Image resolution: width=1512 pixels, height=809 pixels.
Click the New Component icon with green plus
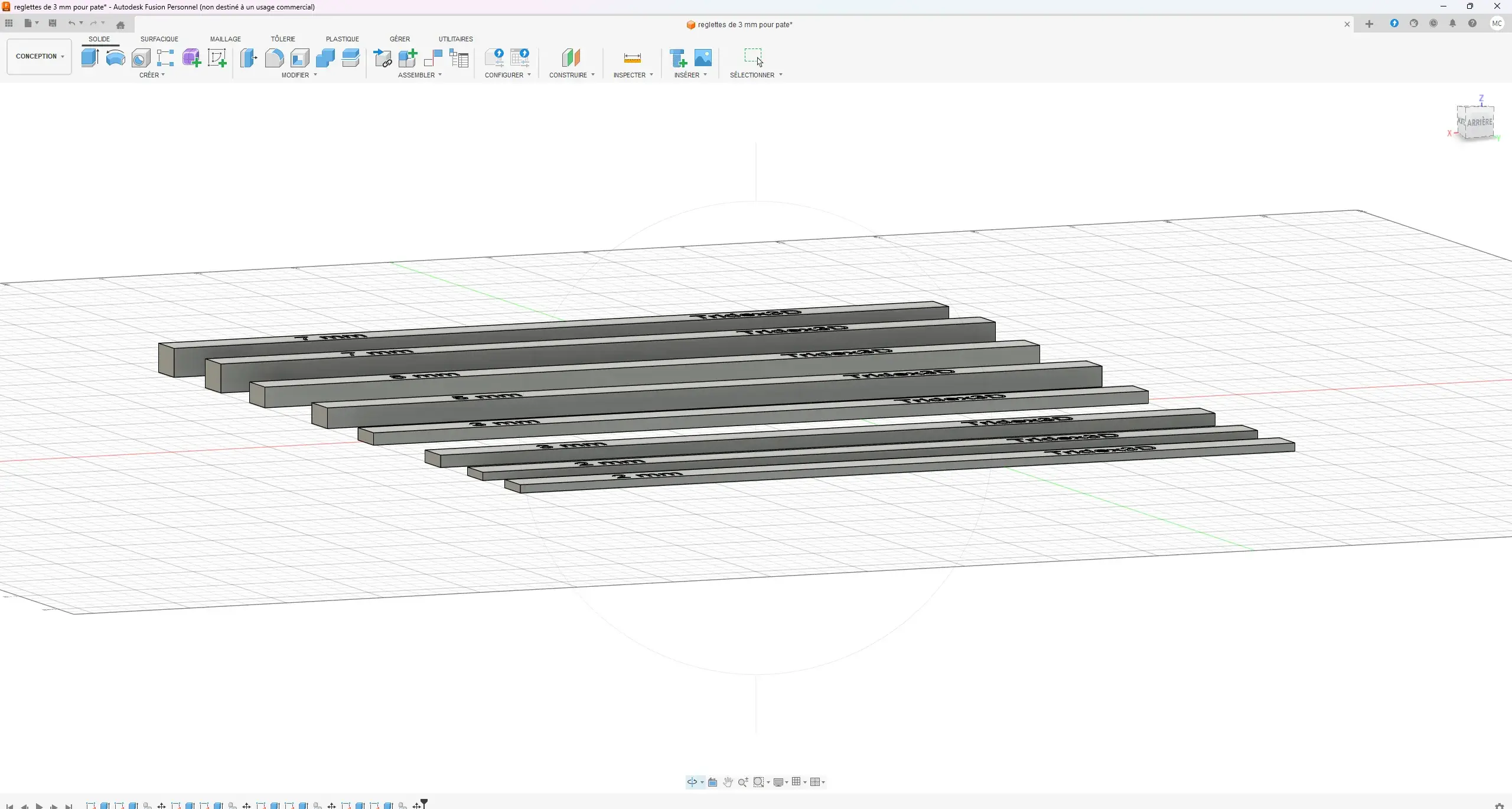pyautogui.click(x=408, y=58)
